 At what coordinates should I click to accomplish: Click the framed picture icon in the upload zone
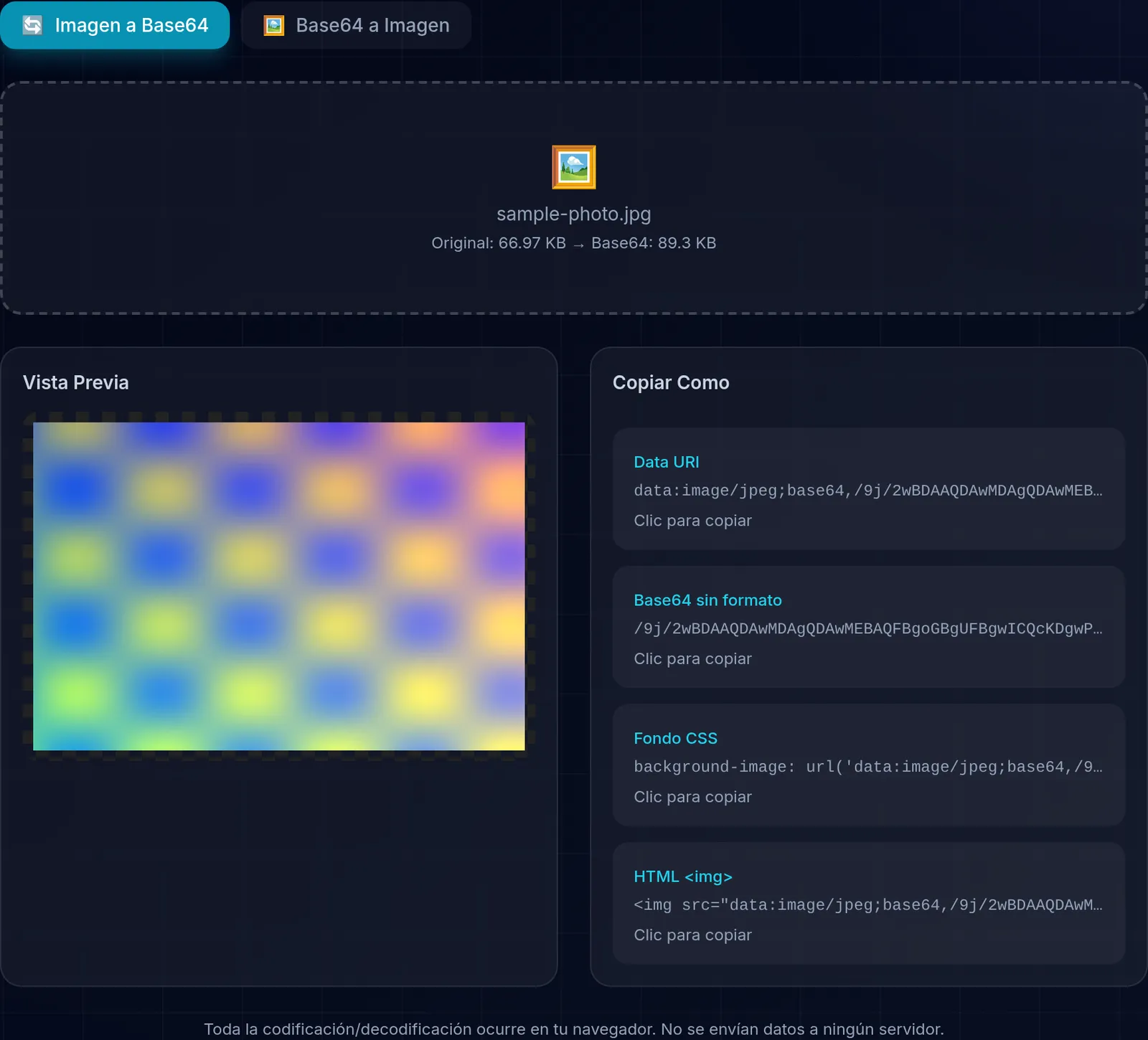[x=574, y=167]
